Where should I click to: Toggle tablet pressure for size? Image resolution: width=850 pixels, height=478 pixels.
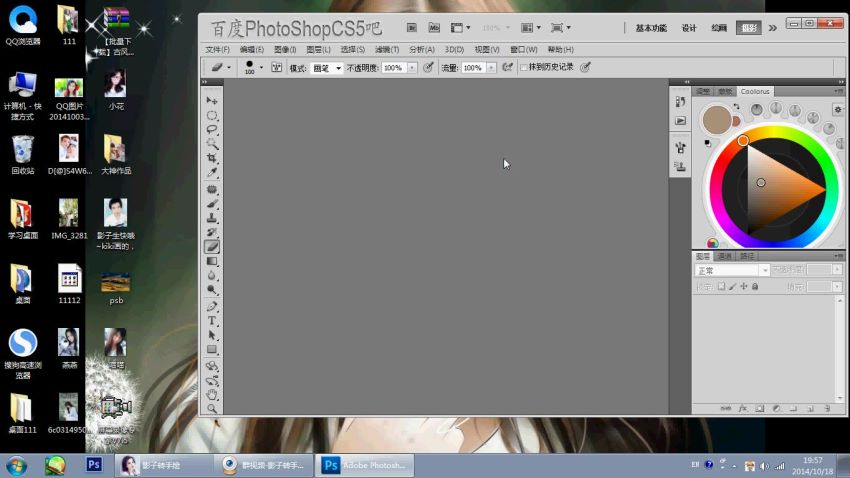(x=585, y=68)
